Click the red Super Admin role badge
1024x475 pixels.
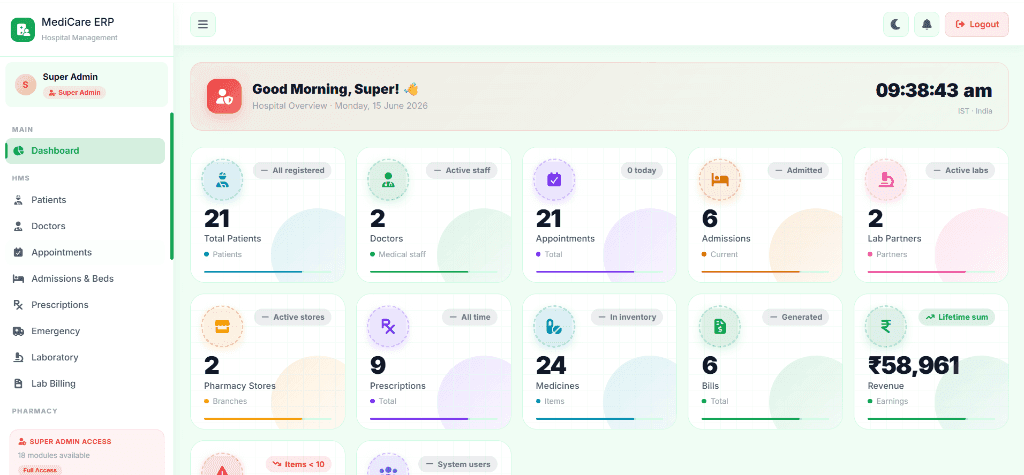[74, 93]
